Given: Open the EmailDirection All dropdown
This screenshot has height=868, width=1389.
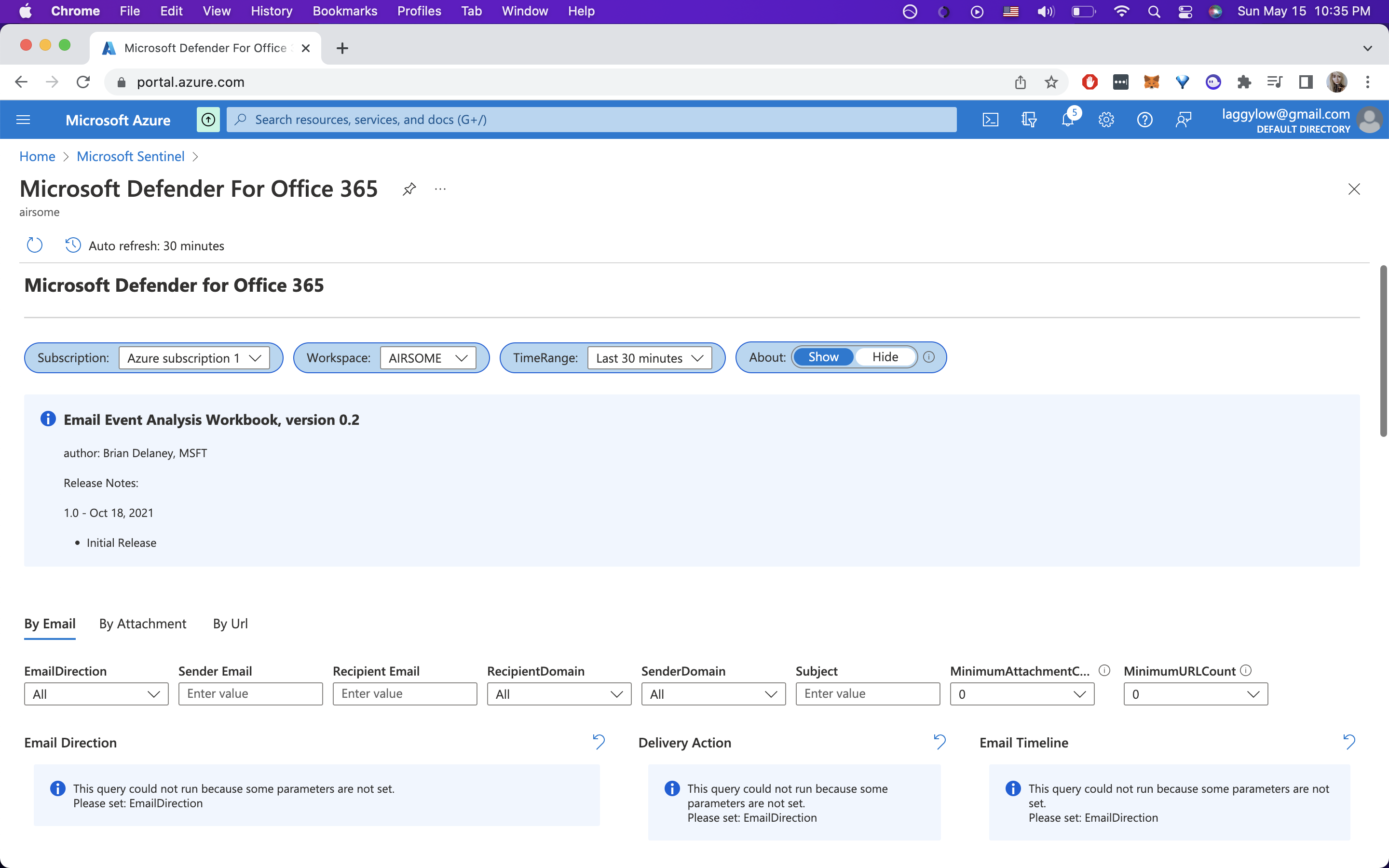Looking at the screenshot, I should point(96,694).
